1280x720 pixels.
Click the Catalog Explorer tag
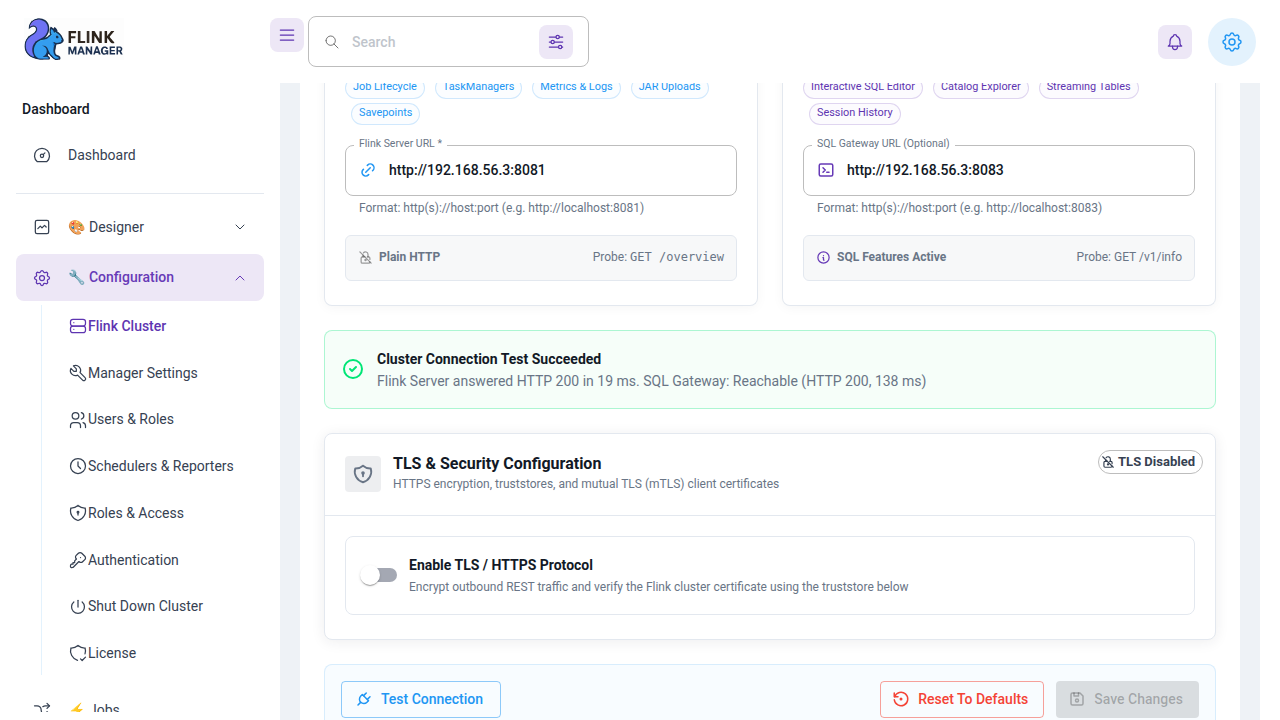coord(981,87)
